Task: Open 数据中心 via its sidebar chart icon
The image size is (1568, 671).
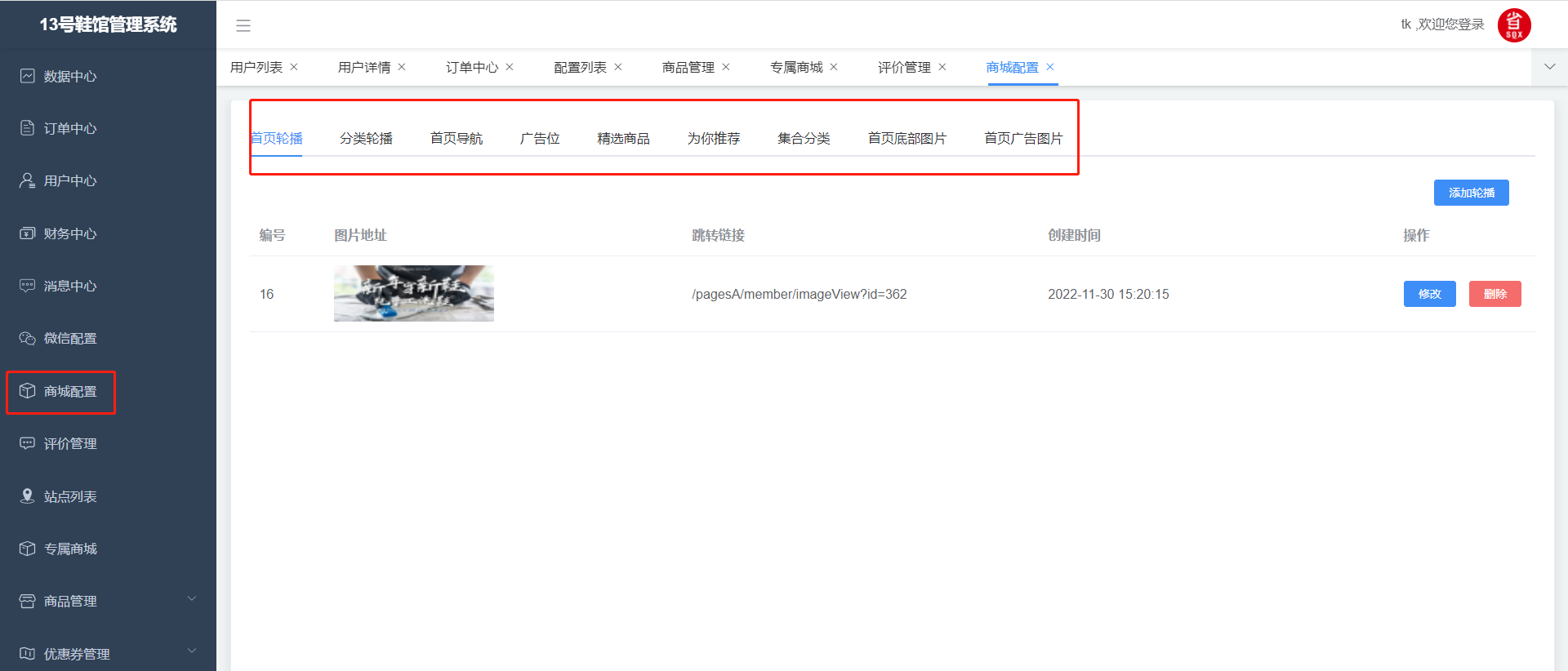Action: pyautogui.click(x=27, y=76)
